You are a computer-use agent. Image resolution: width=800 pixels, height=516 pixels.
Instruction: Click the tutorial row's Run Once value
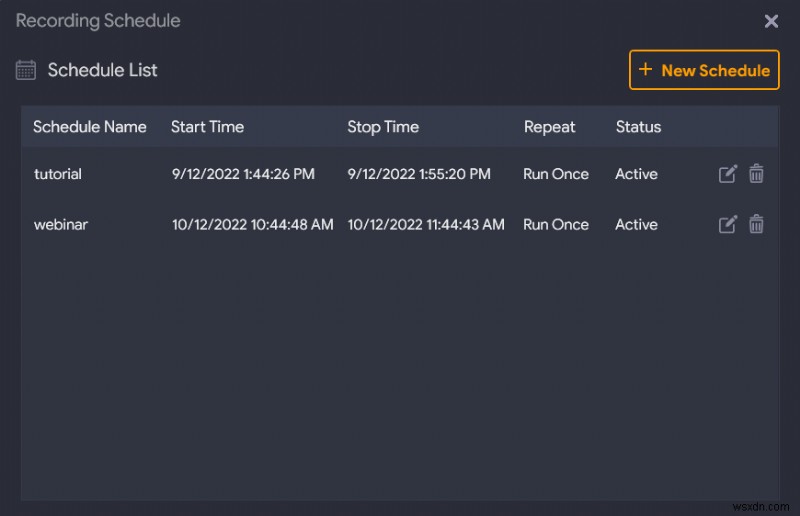point(556,174)
